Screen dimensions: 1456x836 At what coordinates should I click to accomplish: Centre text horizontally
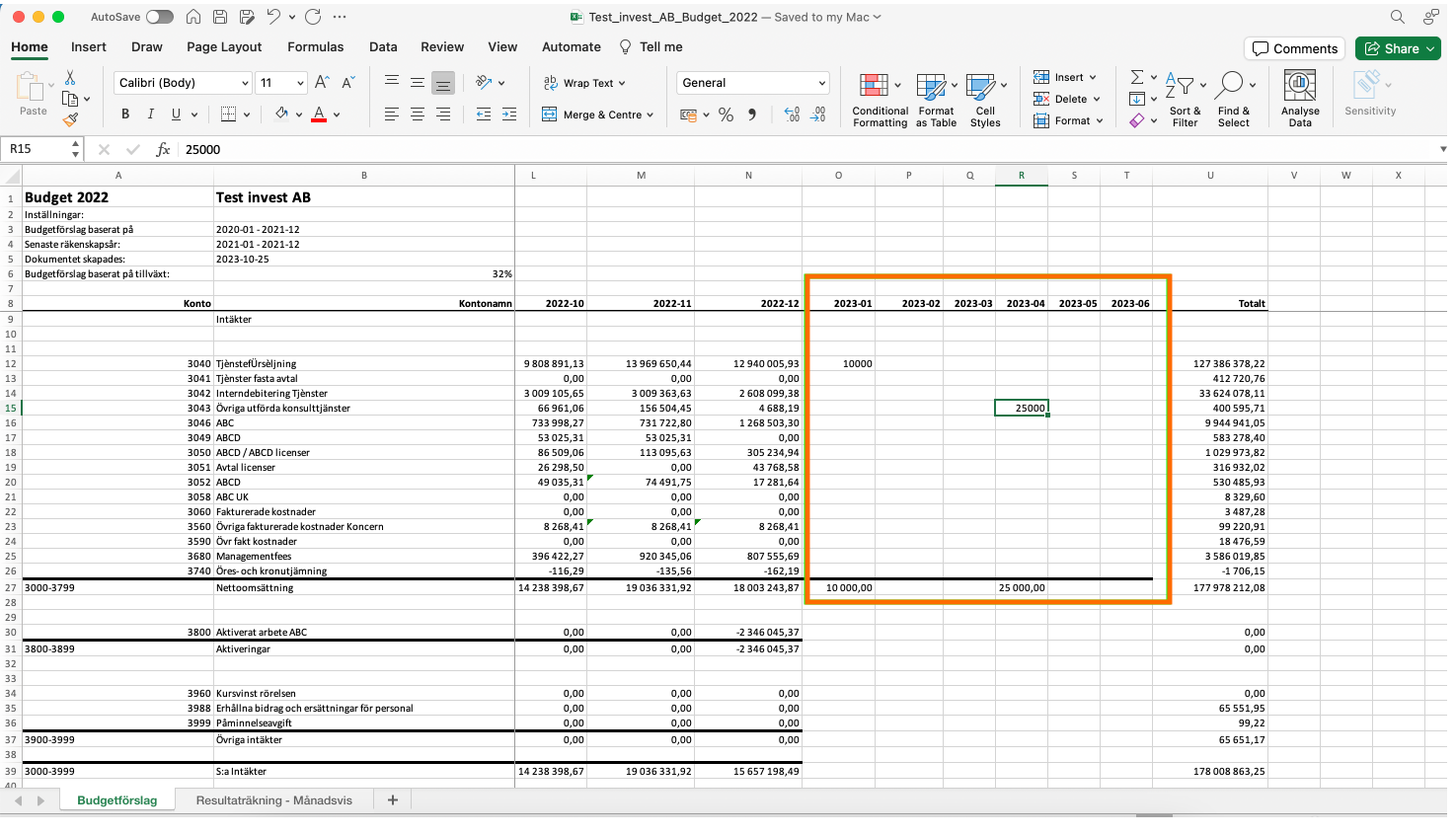(x=418, y=114)
